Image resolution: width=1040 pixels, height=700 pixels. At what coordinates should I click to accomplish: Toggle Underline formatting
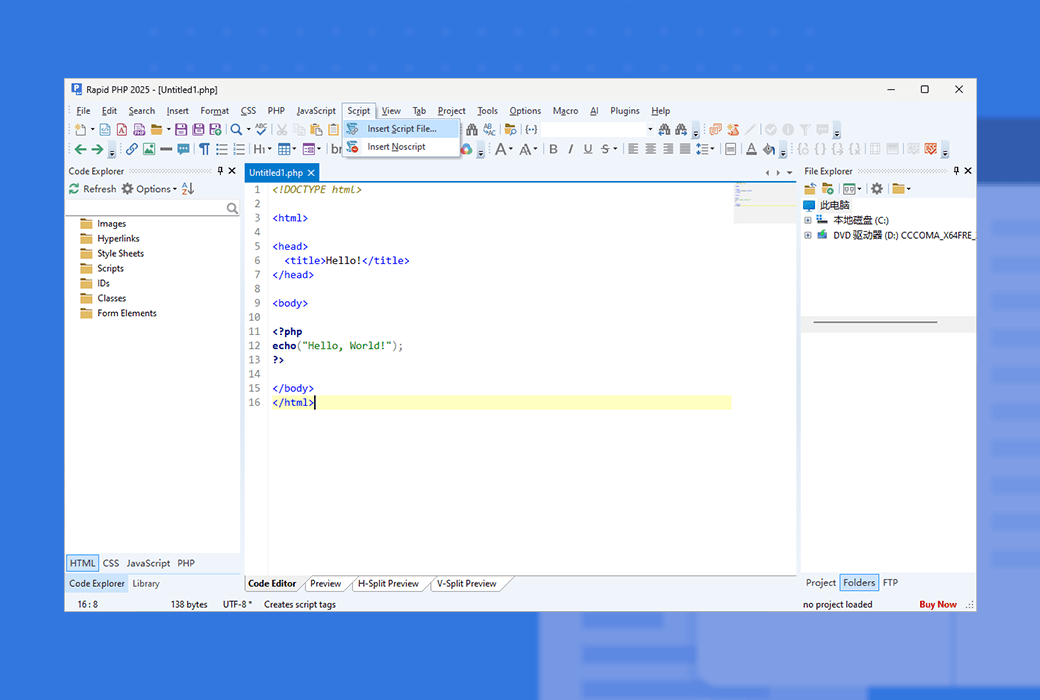588,149
